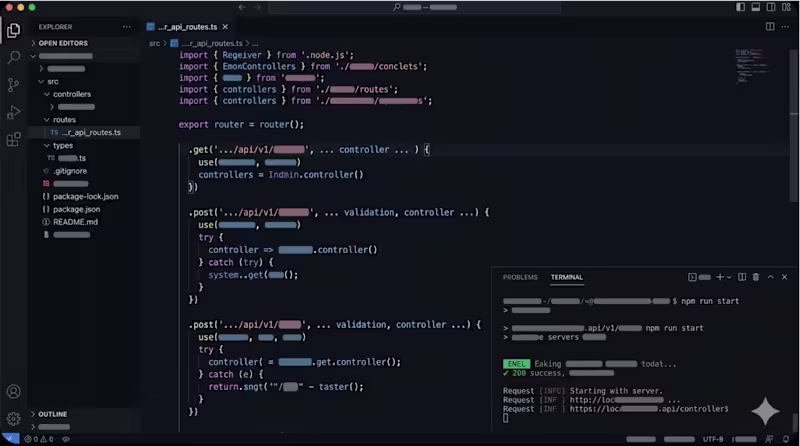Screen dimensions: 800x446
Task: Go back with the navigation arrow
Action: 242,7
